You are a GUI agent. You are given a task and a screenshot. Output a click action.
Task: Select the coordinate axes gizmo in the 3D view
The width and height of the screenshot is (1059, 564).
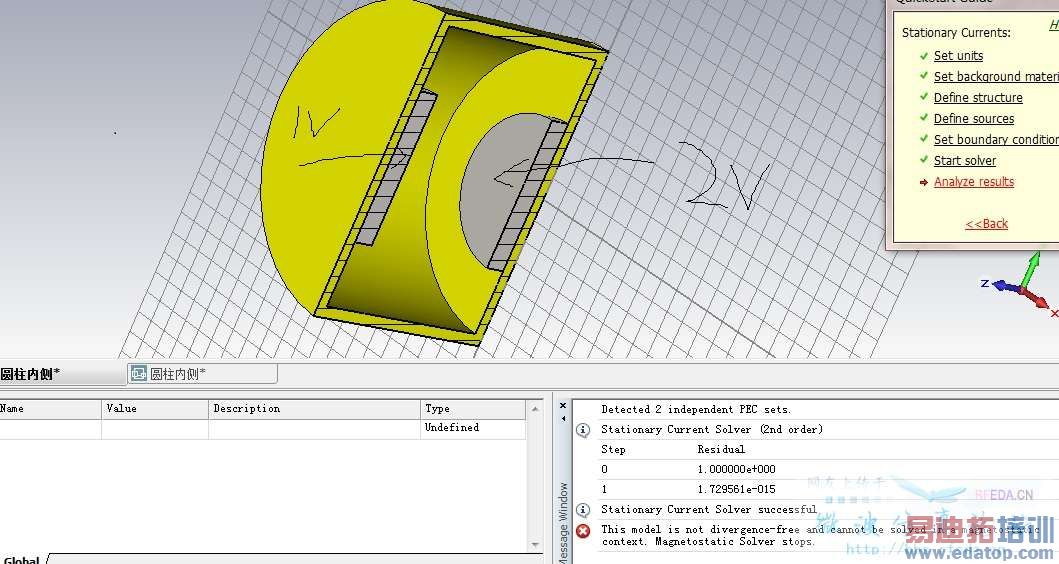[x=1018, y=282]
